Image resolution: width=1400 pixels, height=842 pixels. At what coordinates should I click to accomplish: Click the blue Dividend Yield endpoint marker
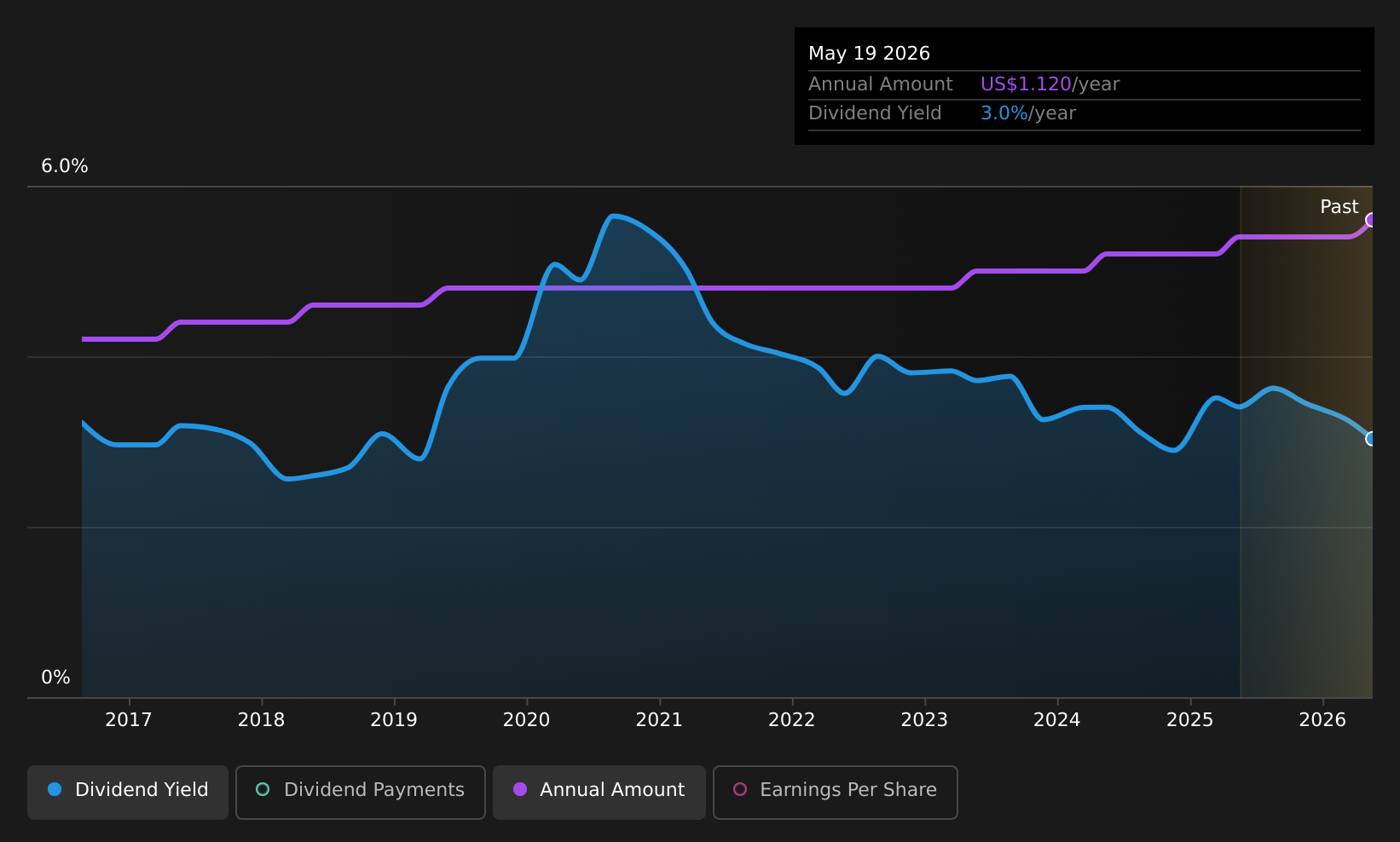tap(1371, 439)
